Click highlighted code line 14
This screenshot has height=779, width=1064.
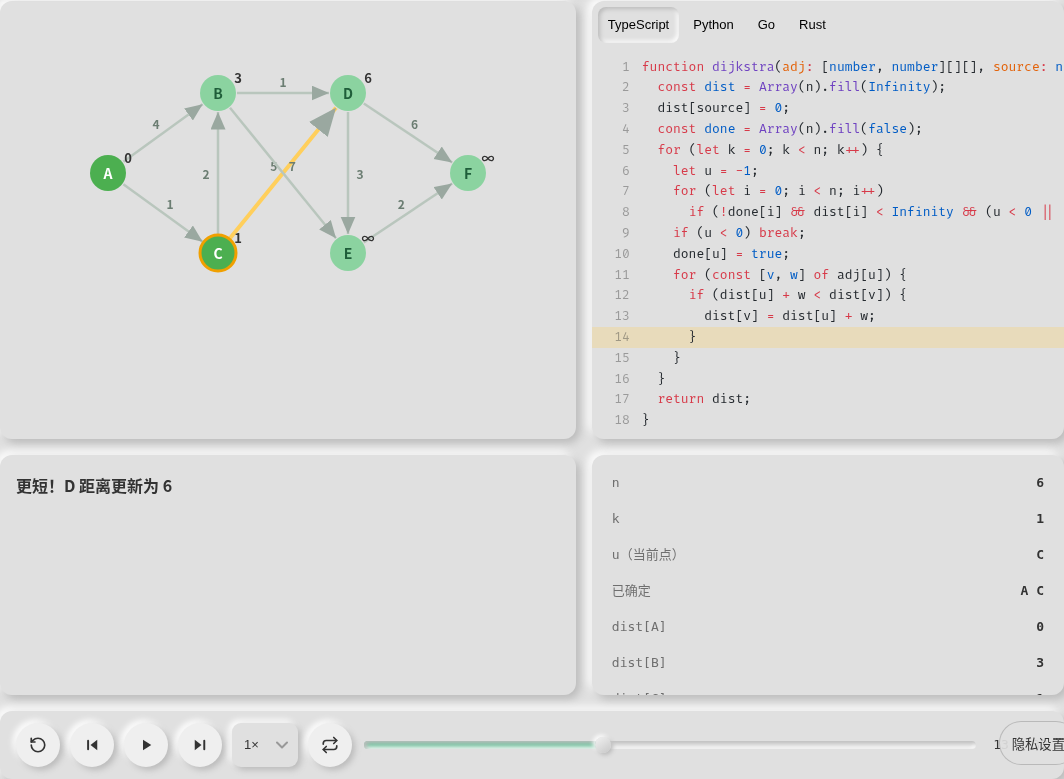828,337
